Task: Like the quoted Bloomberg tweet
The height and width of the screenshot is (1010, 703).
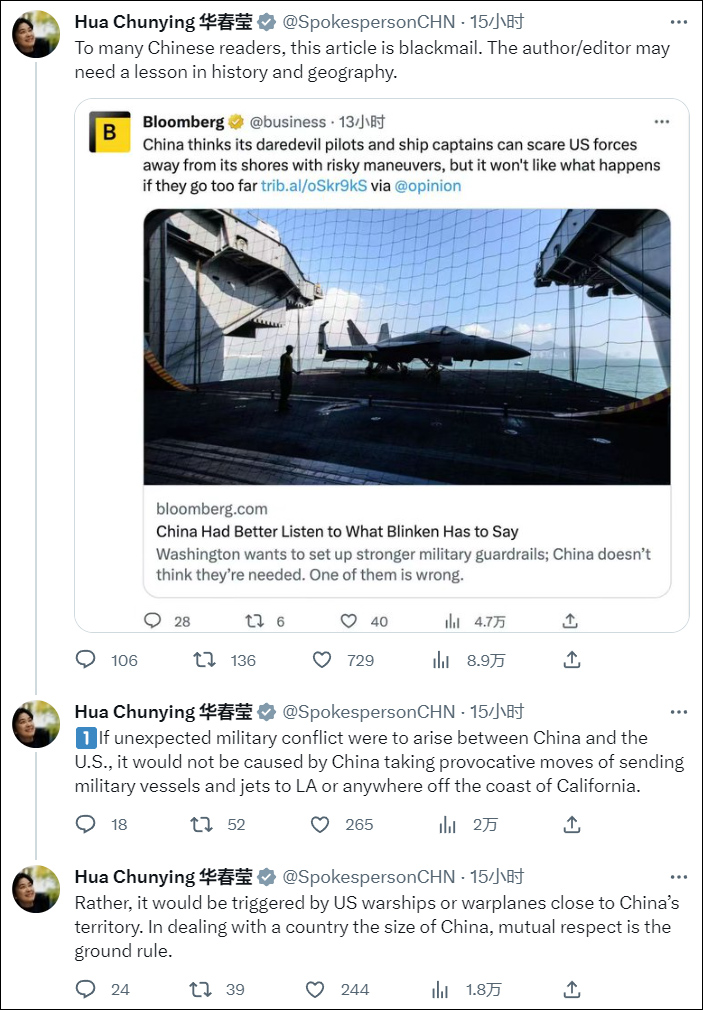Action: click(348, 621)
